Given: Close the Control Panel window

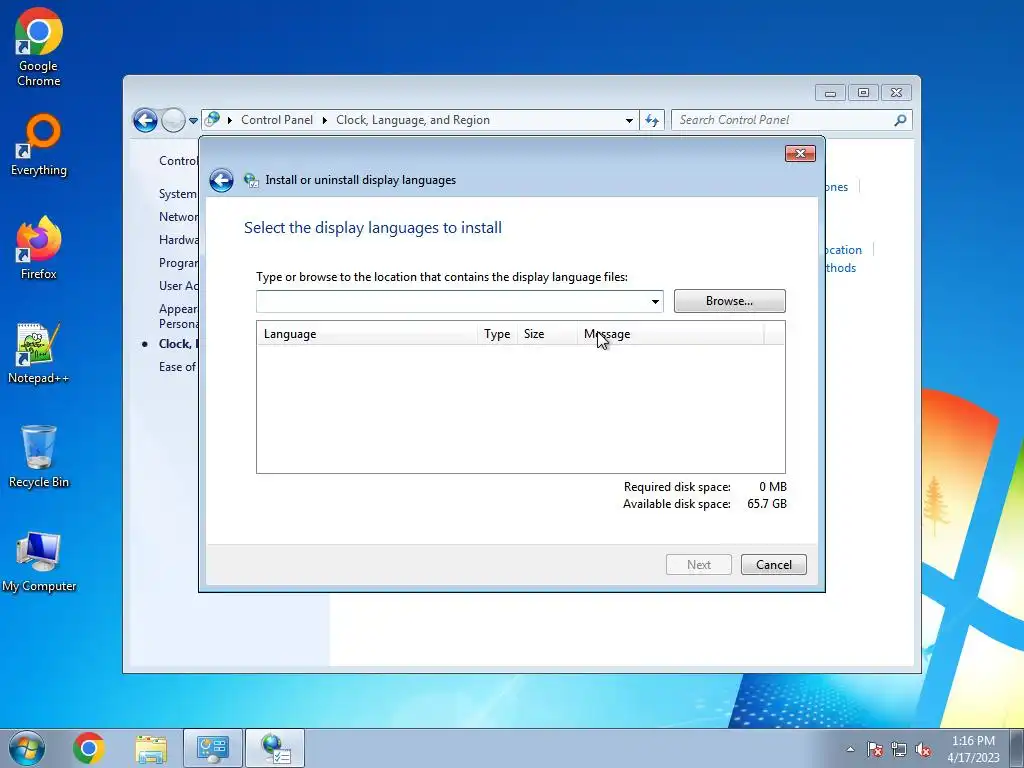Looking at the screenshot, I should [x=896, y=93].
